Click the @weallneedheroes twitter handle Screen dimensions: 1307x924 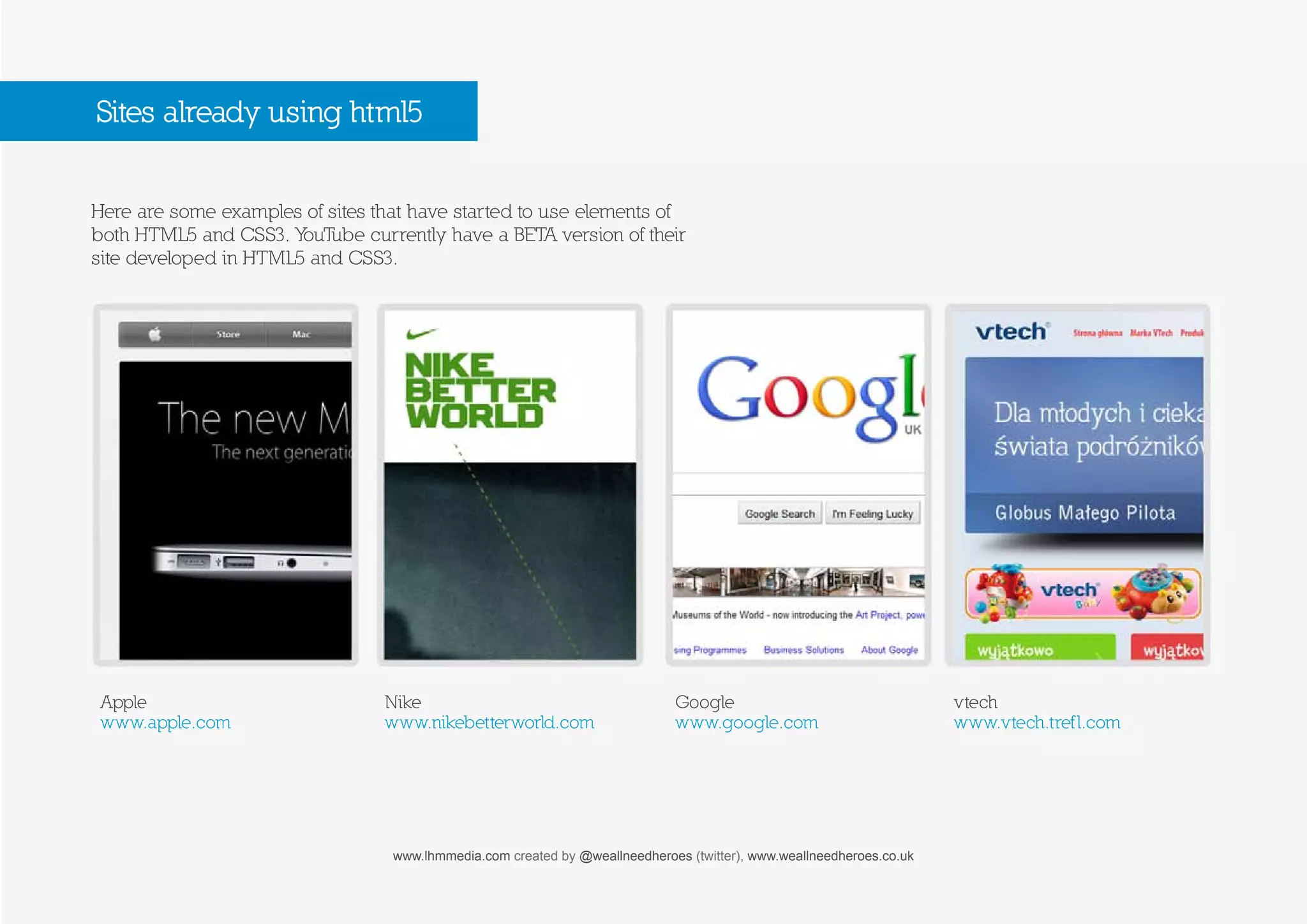pos(635,856)
